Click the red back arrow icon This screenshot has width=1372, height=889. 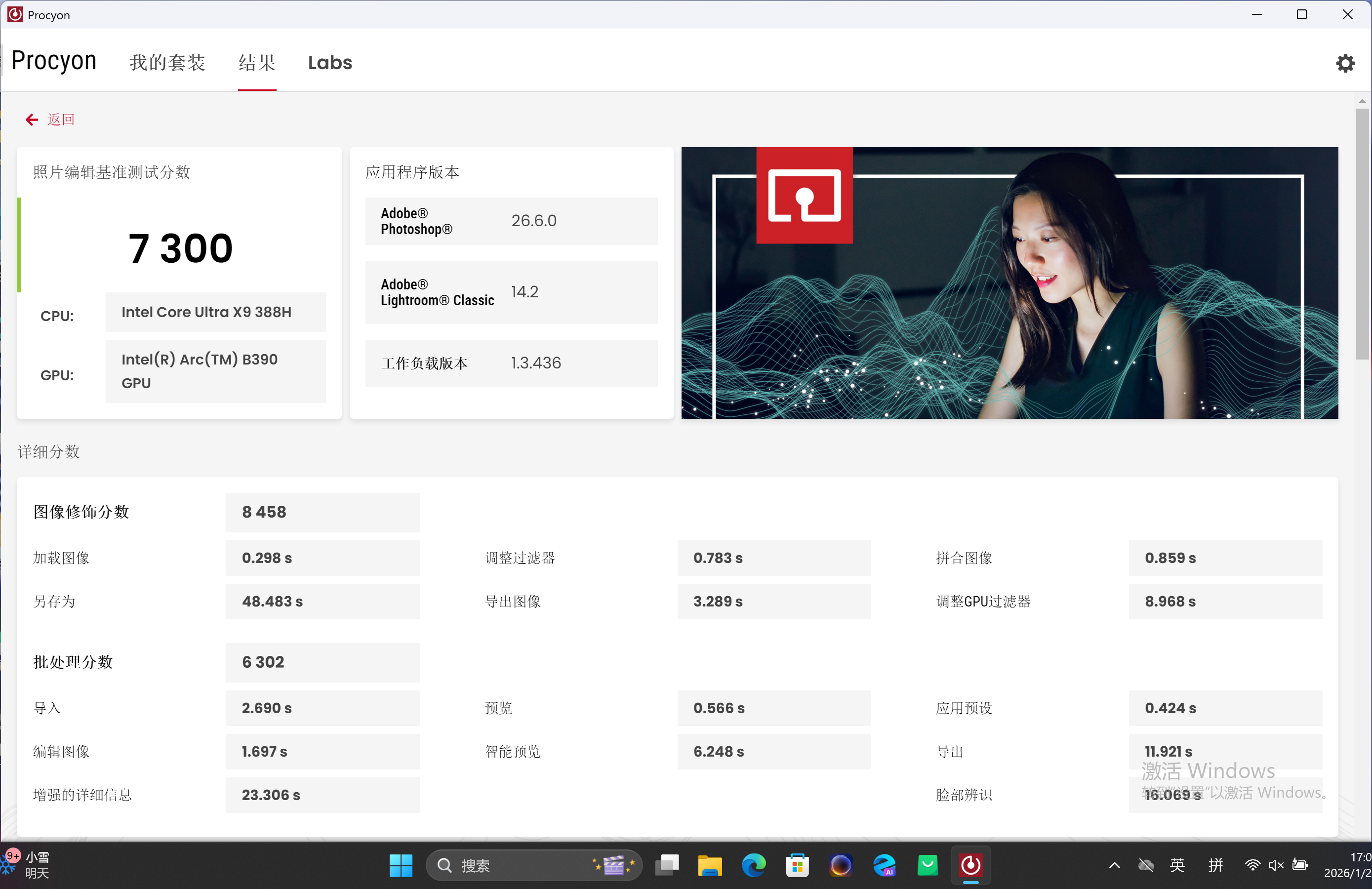tap(32, 120)
